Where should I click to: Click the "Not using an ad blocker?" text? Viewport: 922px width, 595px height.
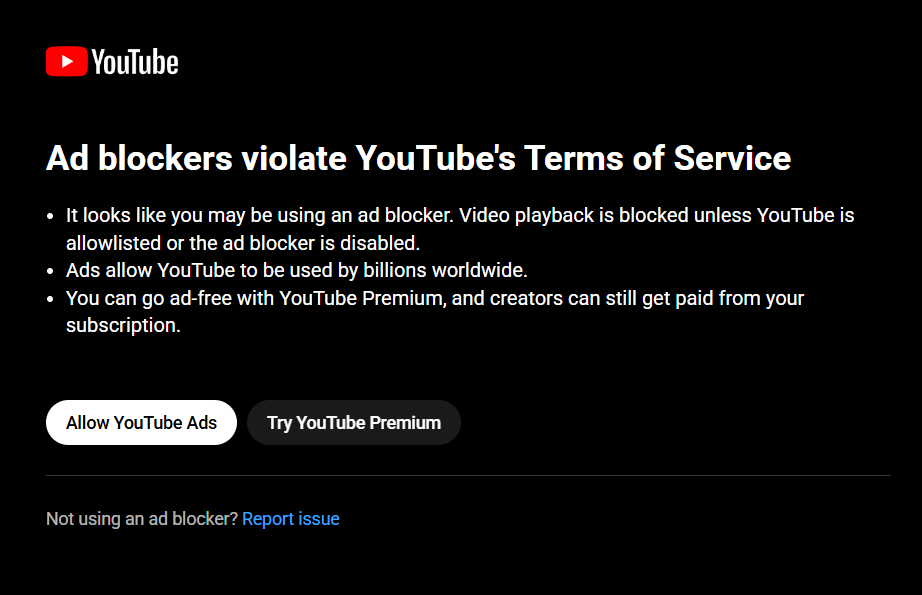point(142,519)
